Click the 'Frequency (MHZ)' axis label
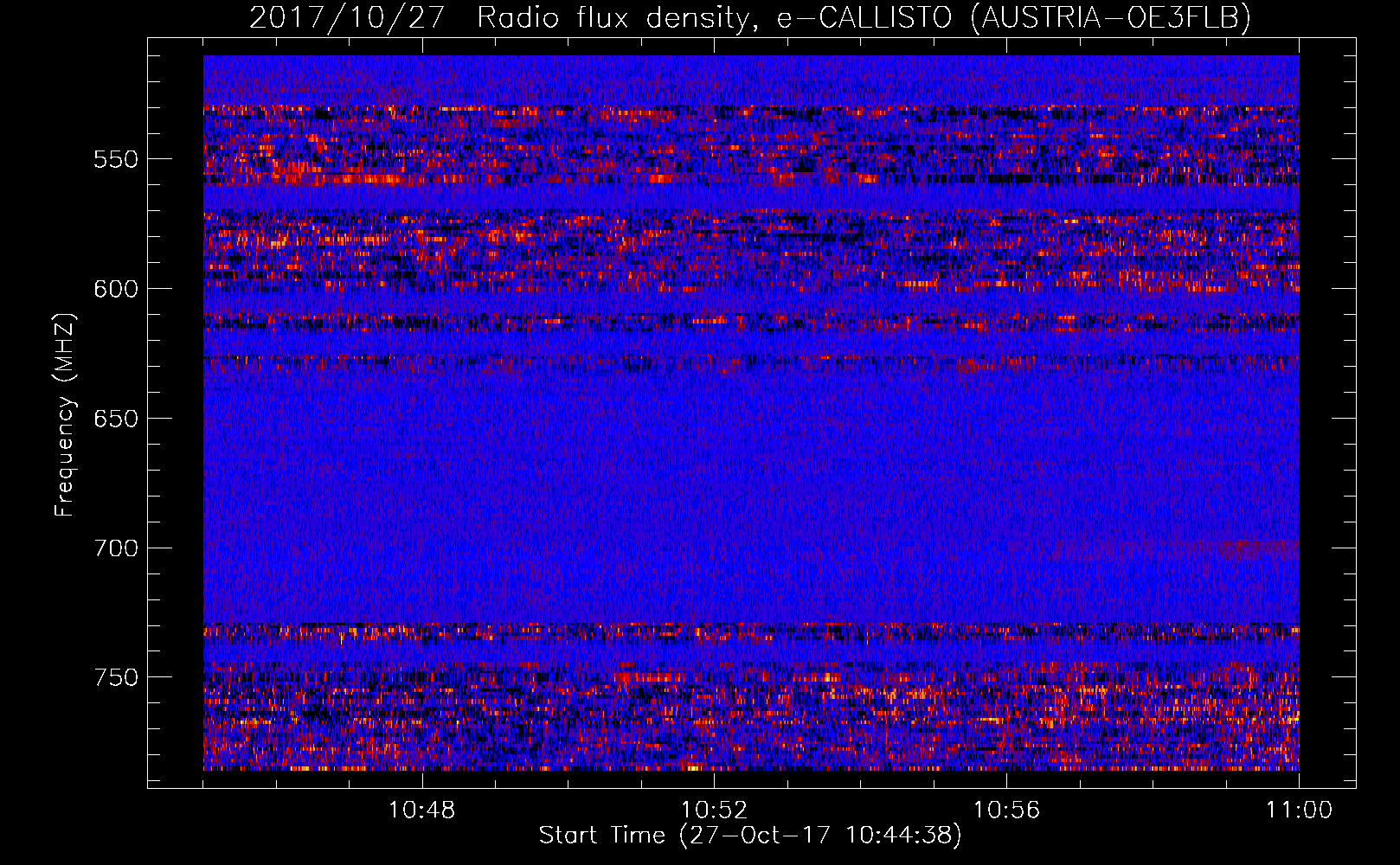The height and width of the screenshot is (865, 1400). pyautogui.click(x=65, y=414)
